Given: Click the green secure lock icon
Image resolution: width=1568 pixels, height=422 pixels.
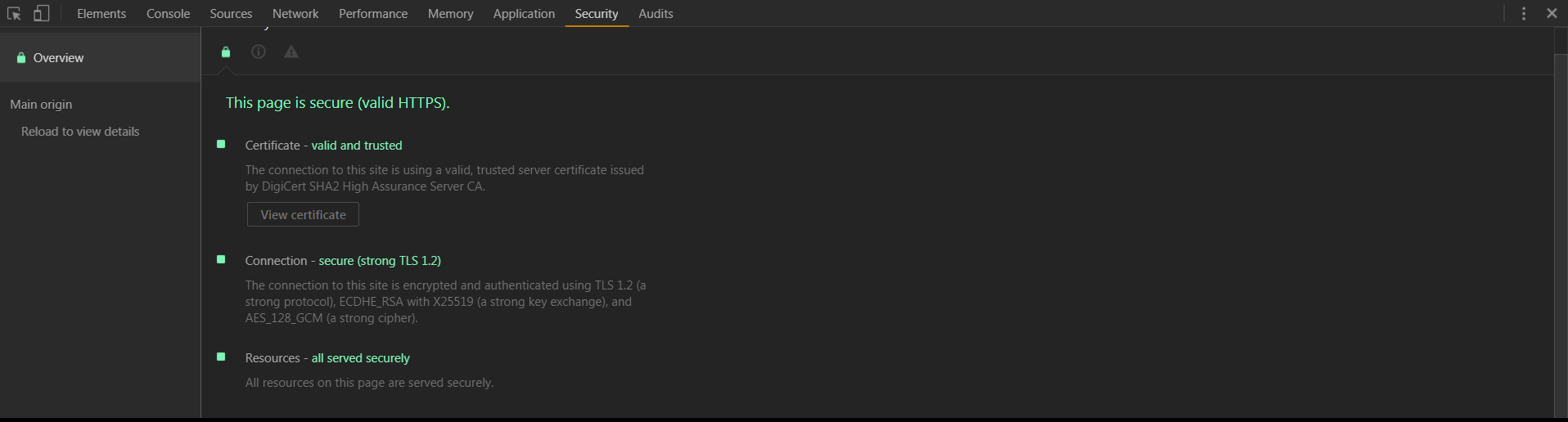Looking at the screenshot, I should [226, 52].
